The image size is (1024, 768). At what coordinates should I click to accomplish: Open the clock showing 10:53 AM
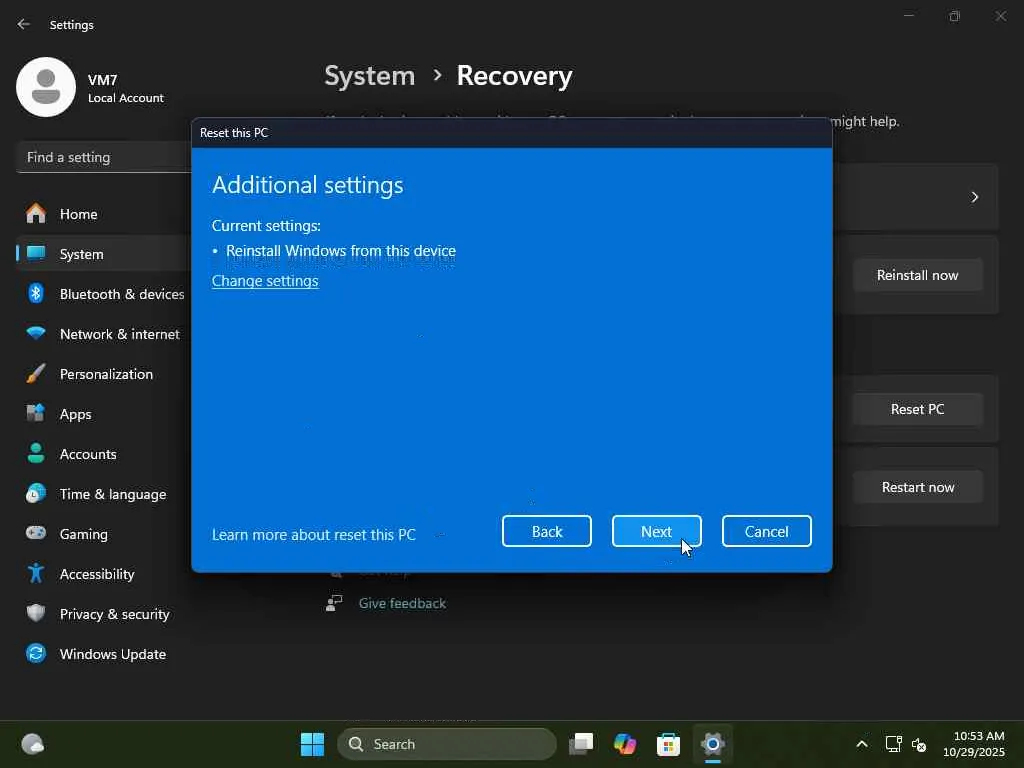point(975,744)
